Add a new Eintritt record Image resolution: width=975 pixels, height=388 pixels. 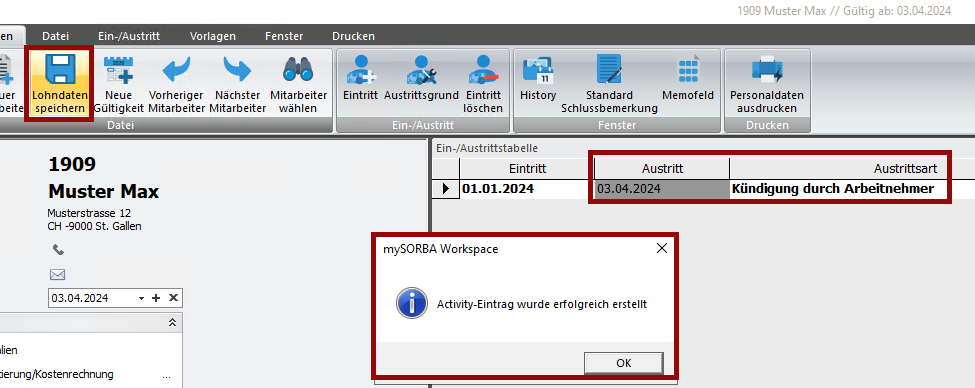(360, 78)
